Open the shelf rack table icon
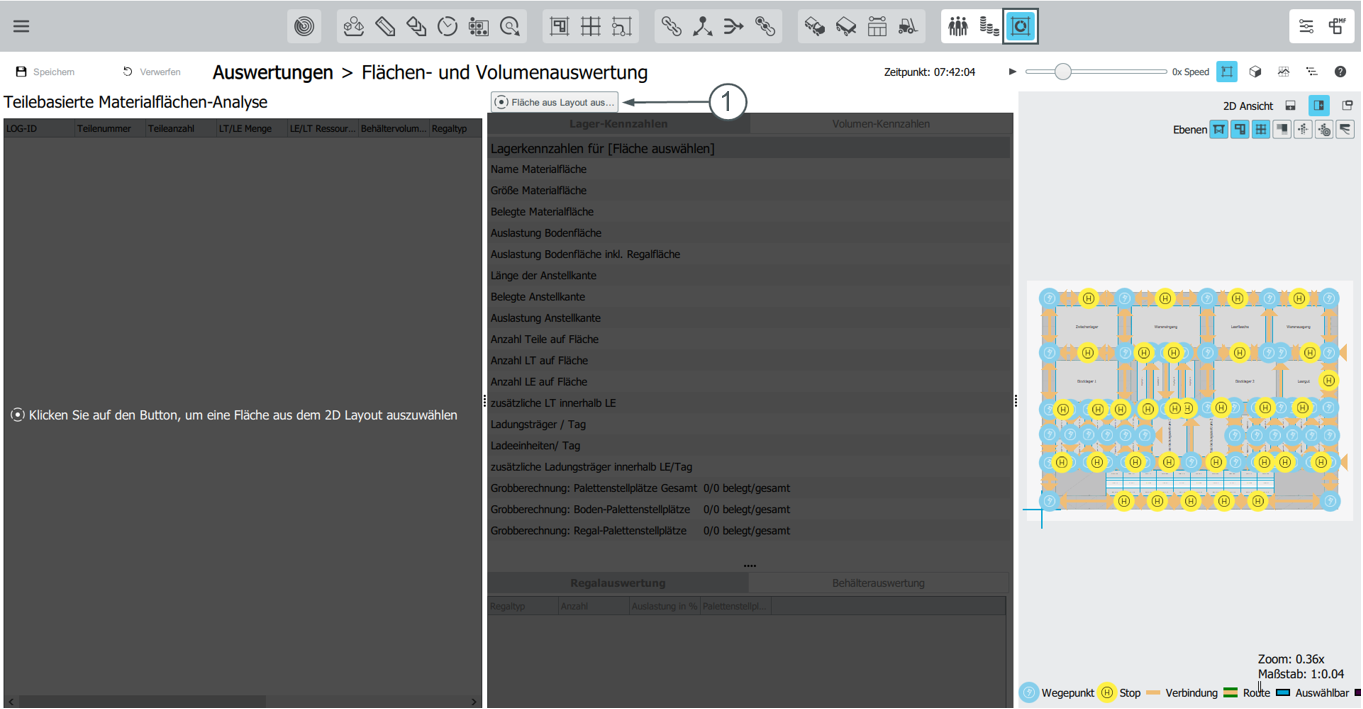 pyautogui.click(x=877, y=27)
